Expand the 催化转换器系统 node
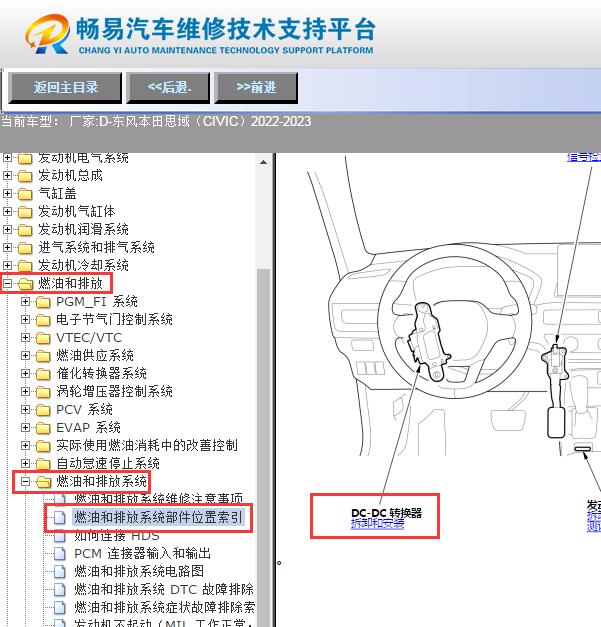 point(25,373)
